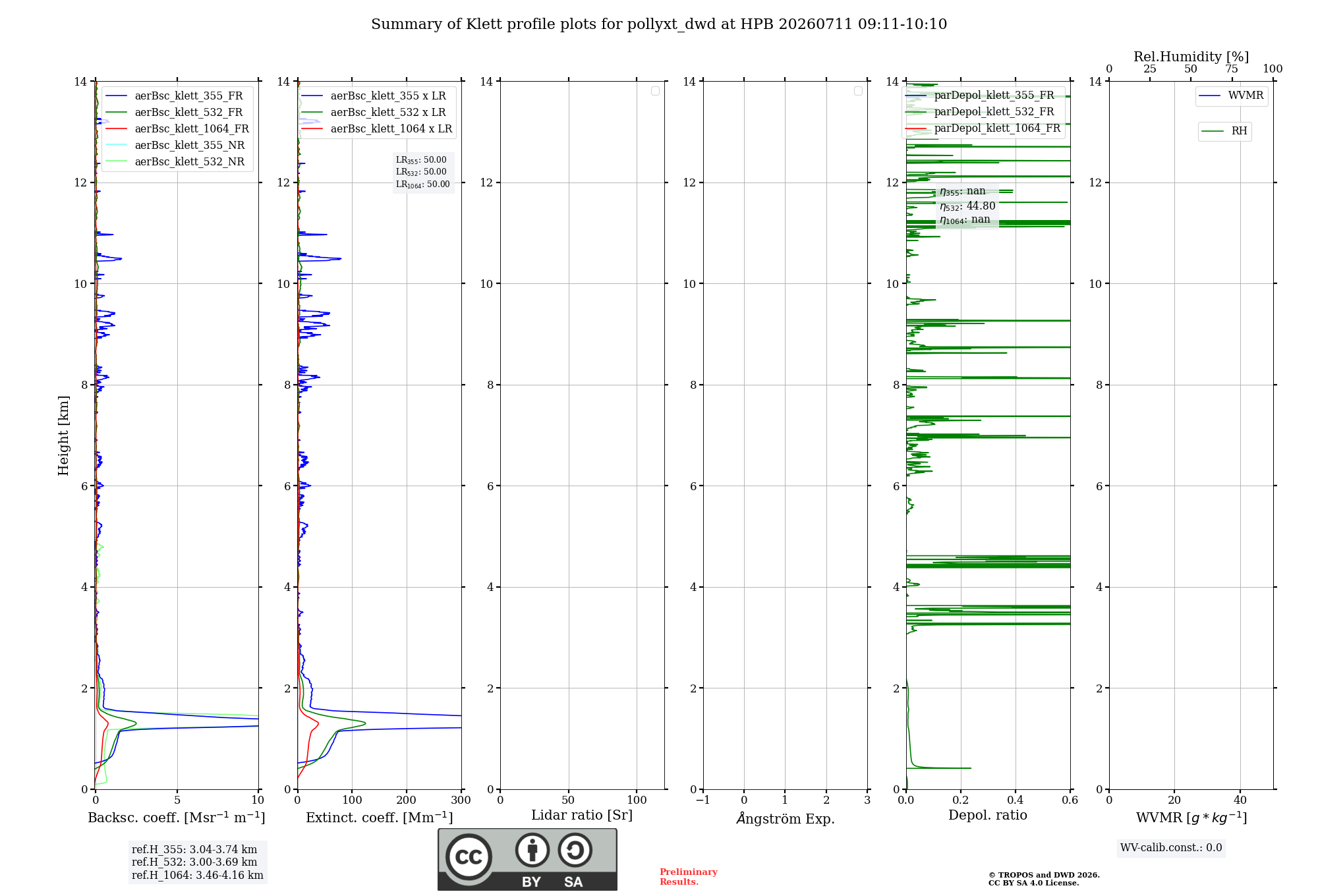Click the blue WVMR legend line

(x=1210, y=96)
